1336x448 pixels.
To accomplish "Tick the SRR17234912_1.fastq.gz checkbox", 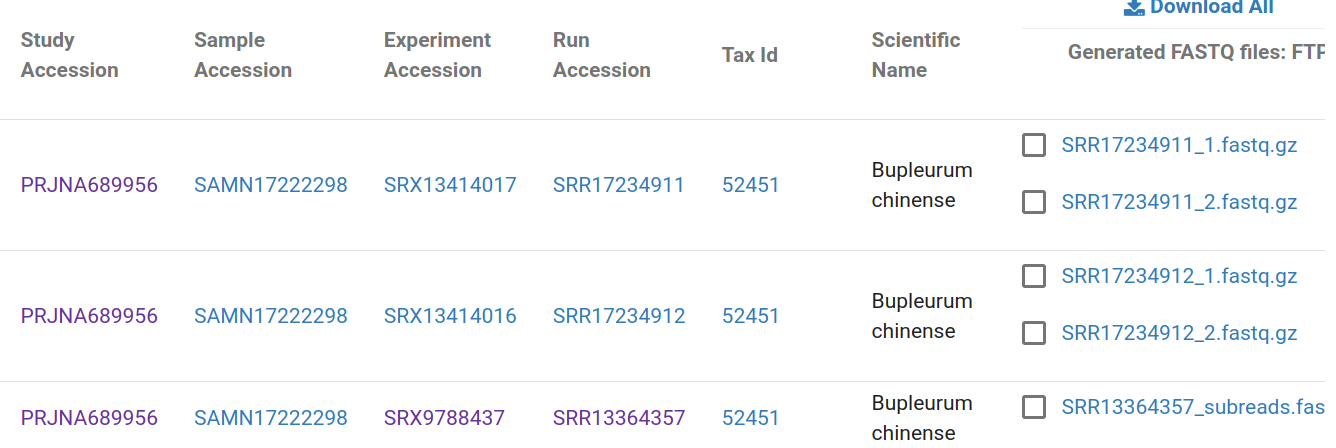I will coord(1034,276).
